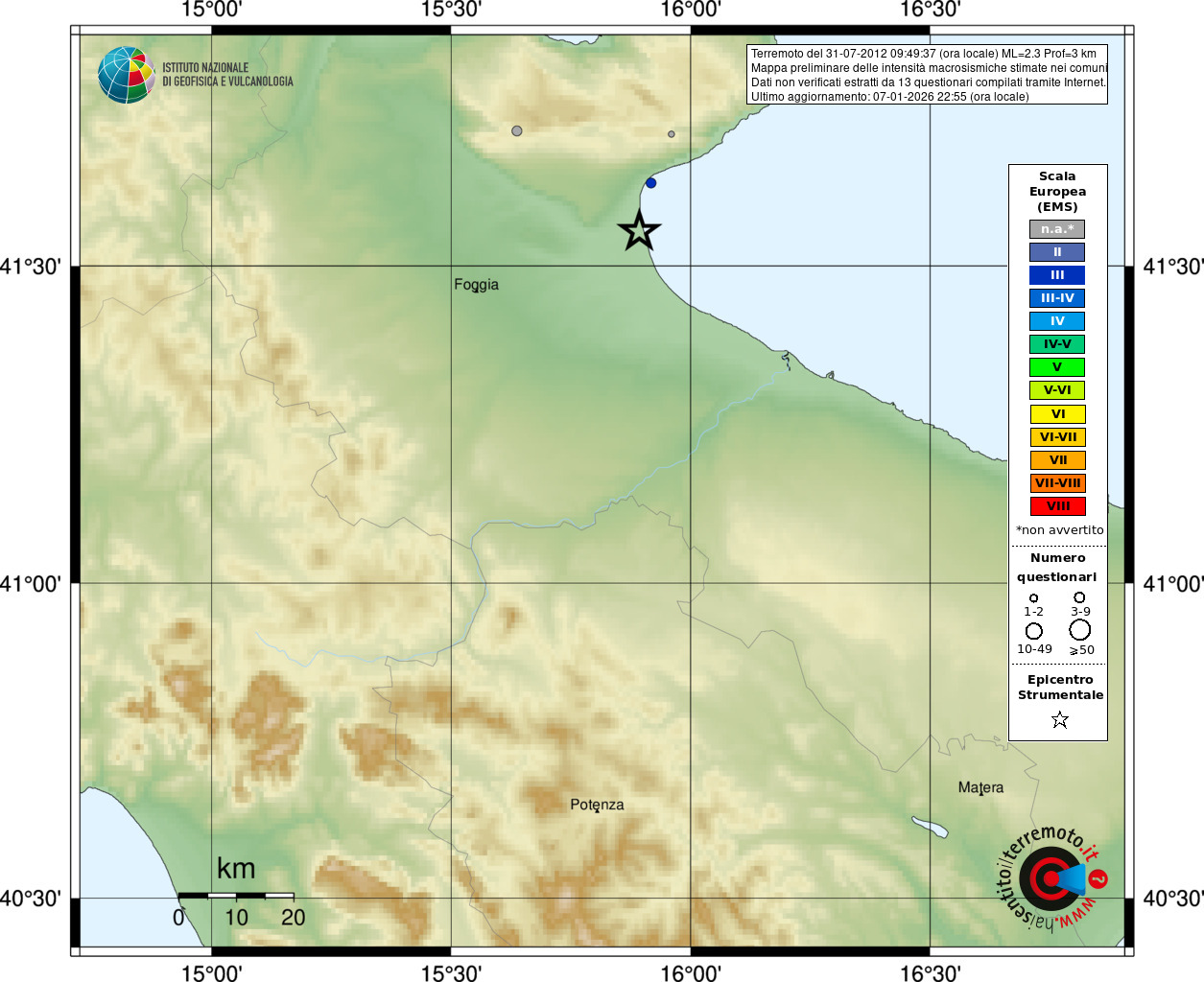Click the legend star under Epicentro Strumentale
The height and width of the screenshot is (982, 1204).
click(1059, 719)
